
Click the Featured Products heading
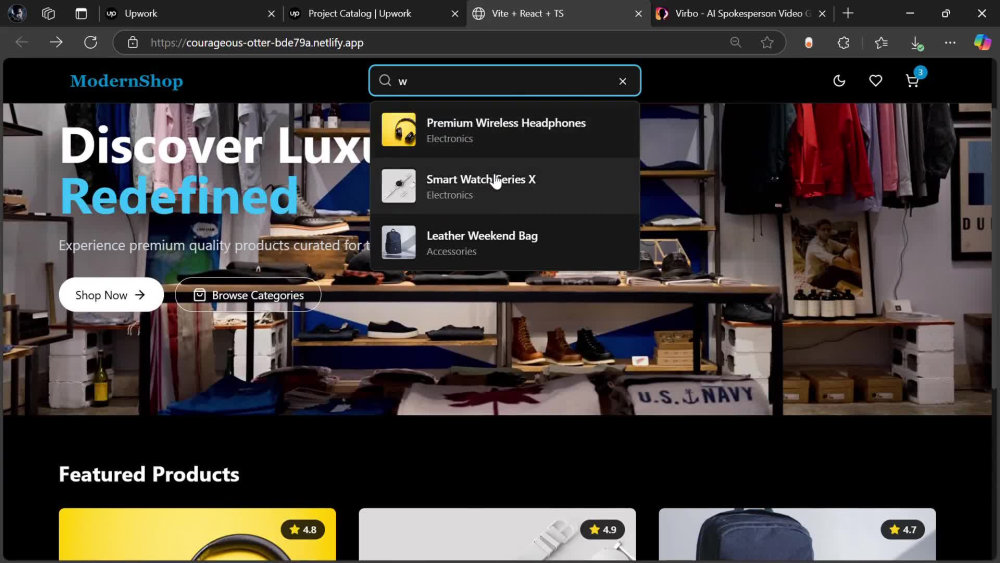[149, 474]
